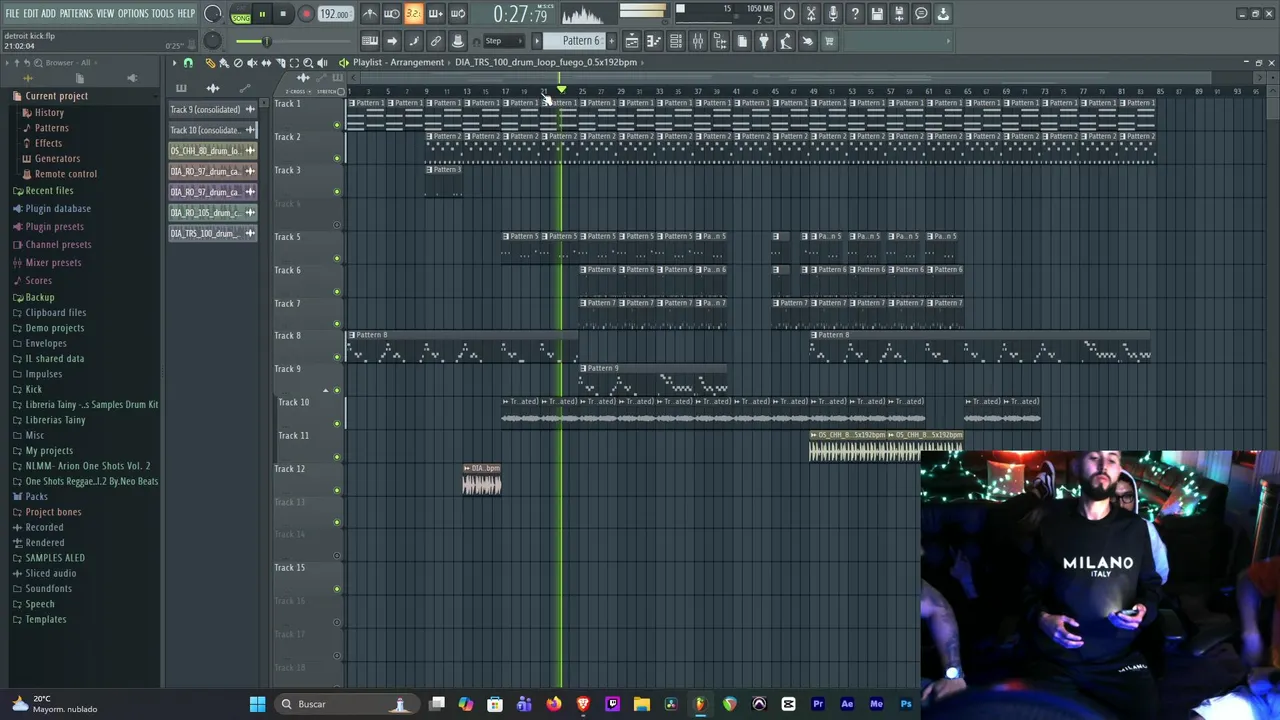Mute Track 5 using its green light
The height and width of the screenshot is (720, 1280).
click(x=337, y=258)
